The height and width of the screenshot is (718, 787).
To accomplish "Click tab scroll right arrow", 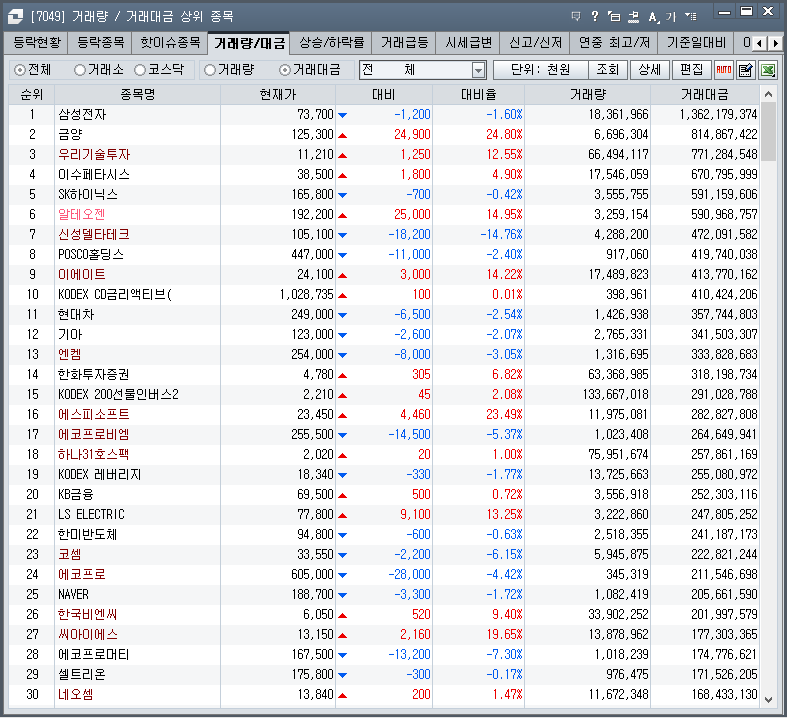I will (775, 43).
